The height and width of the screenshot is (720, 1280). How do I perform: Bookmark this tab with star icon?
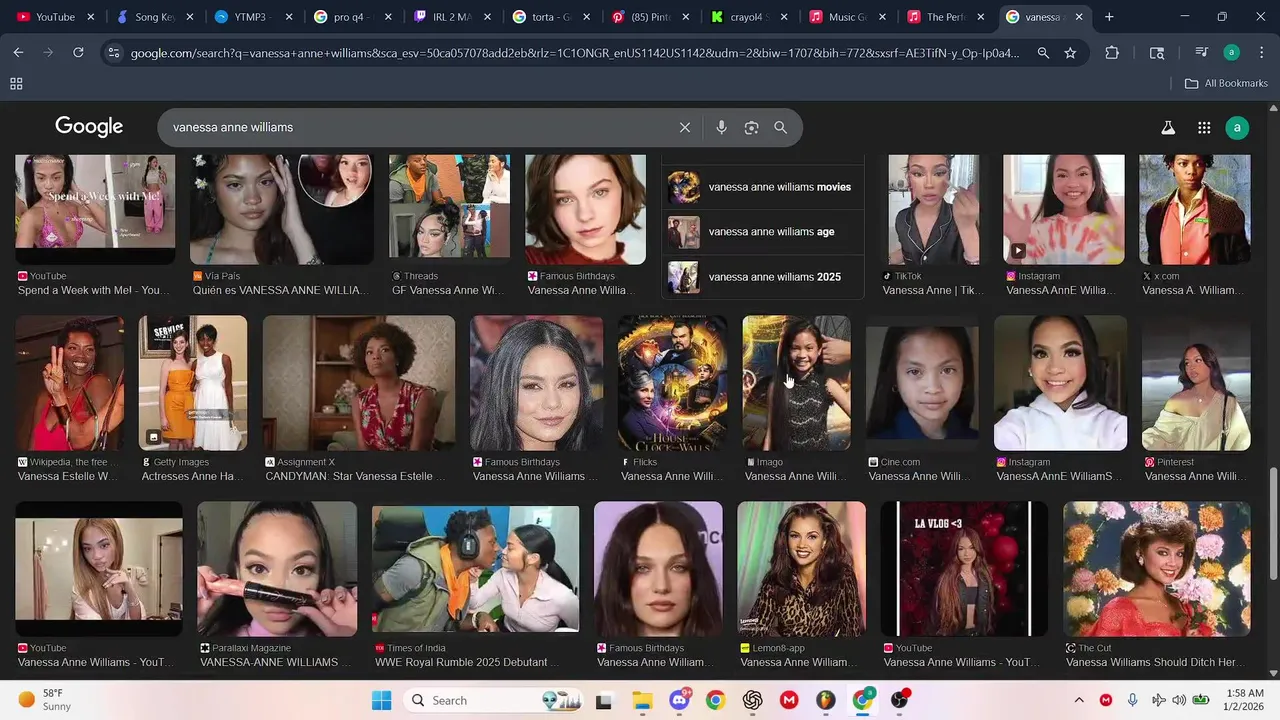point(1070,53)
